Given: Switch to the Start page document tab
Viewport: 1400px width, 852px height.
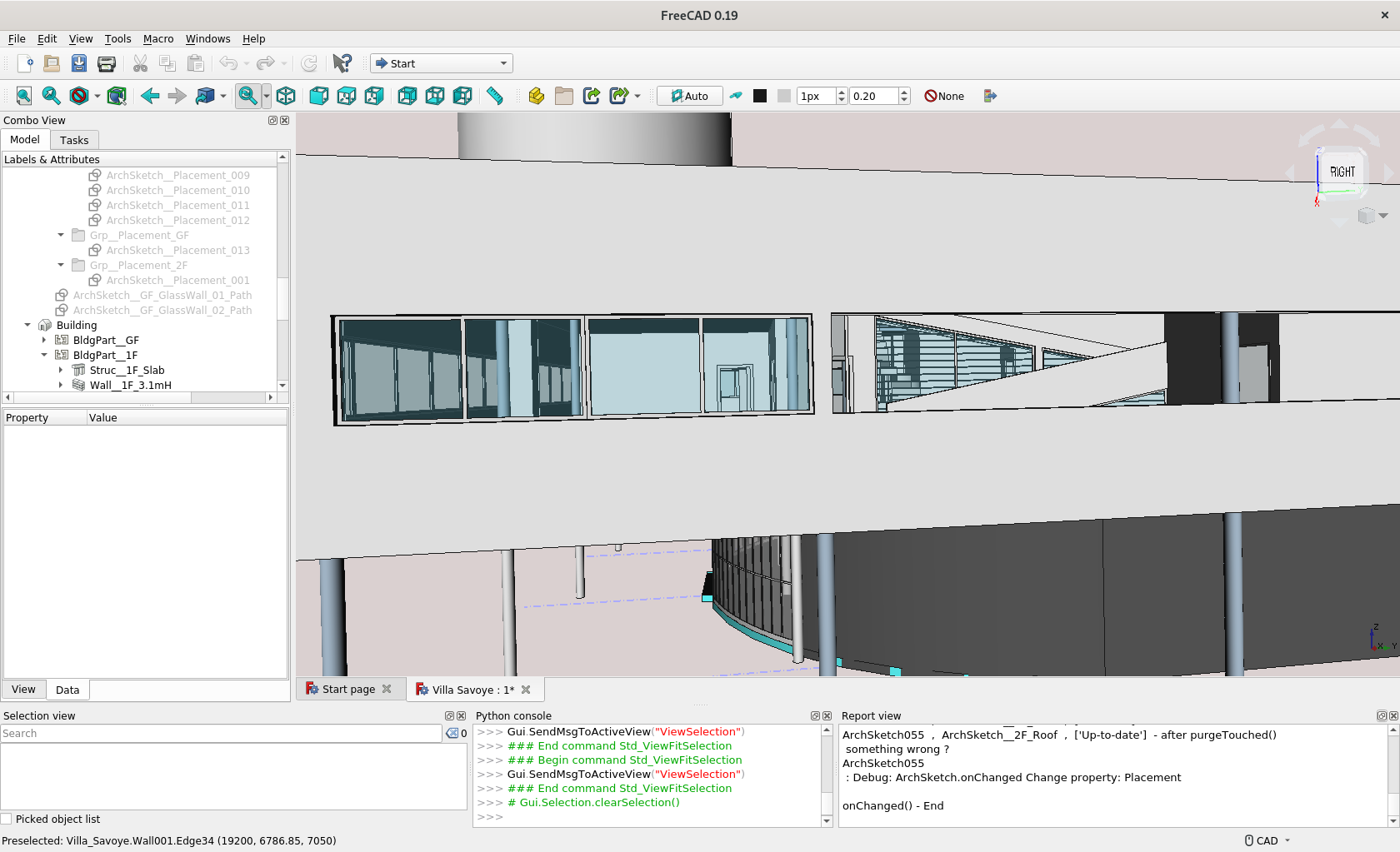Looking at the screenshot, I should click(x=348, y=689).
